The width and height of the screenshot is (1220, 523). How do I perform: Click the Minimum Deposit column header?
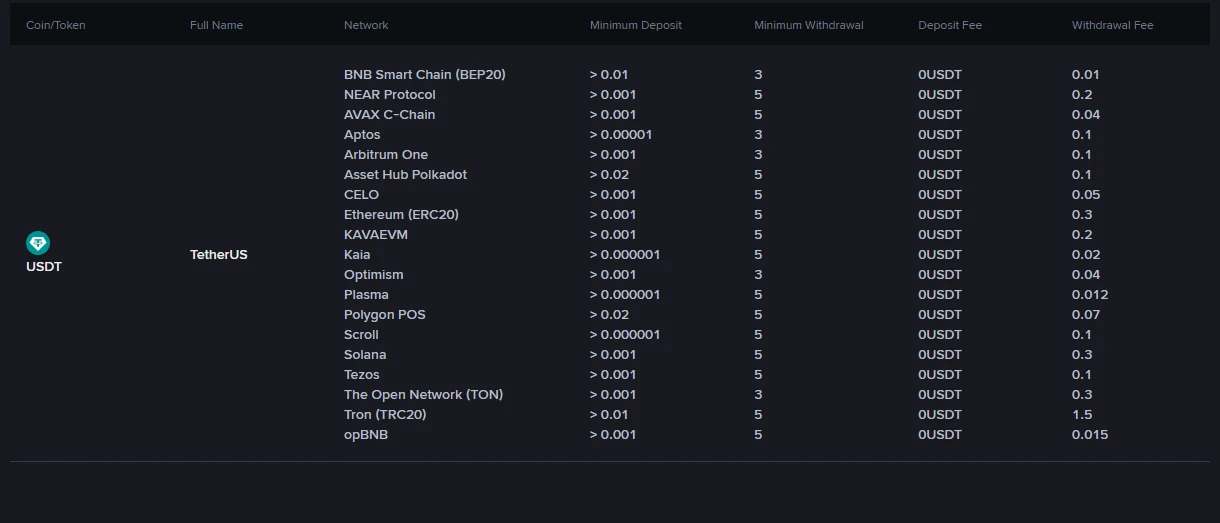coord(636,25)
